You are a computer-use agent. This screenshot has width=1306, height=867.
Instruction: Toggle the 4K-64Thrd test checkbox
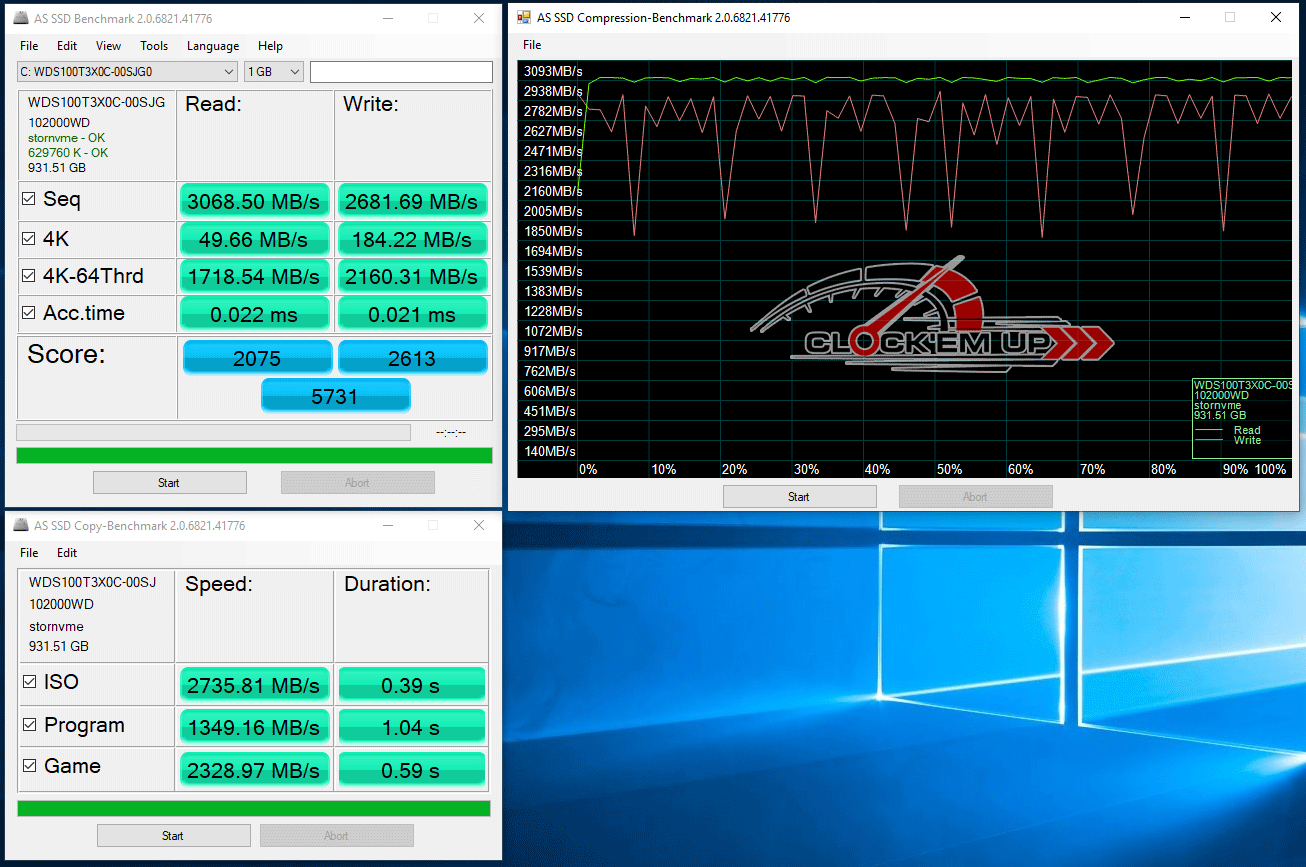click(29, 276)
